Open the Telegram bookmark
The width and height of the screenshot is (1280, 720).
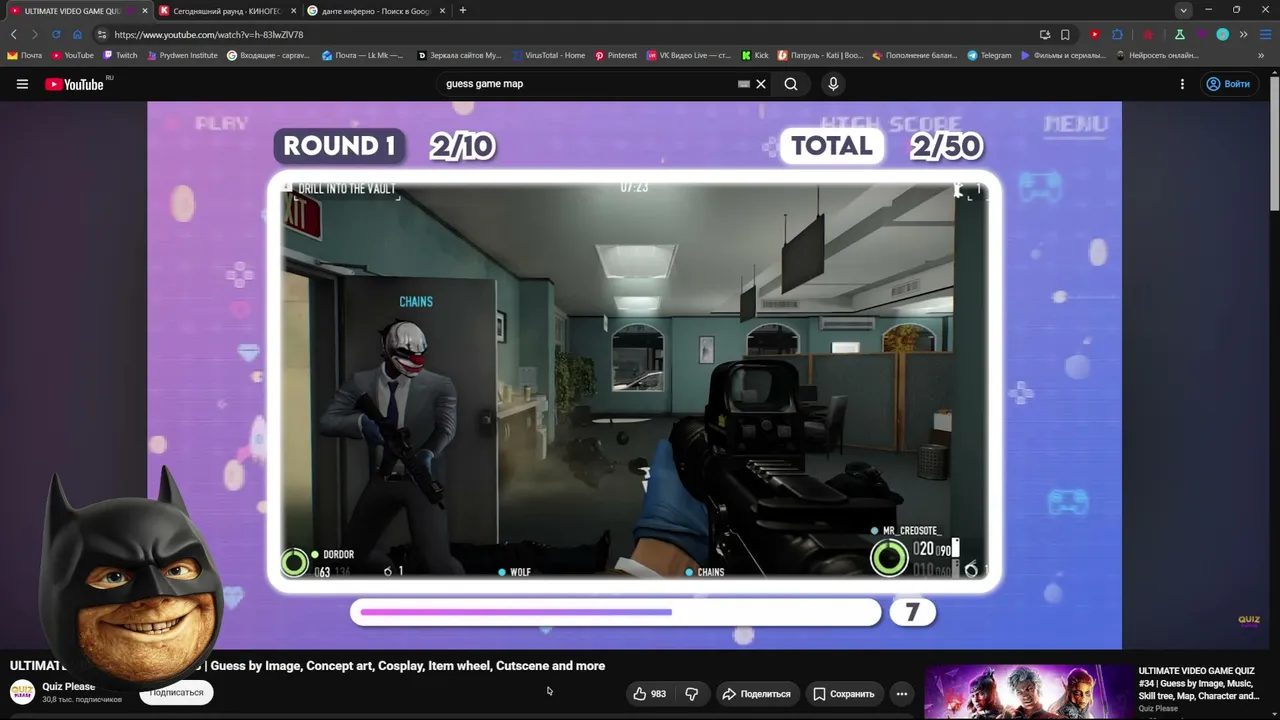[x=989, y=56]
